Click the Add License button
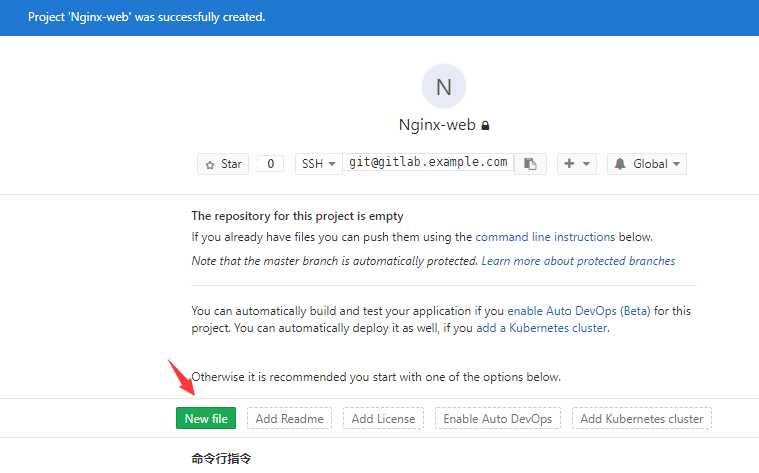The height and width of the screenshot is (473, 759). (x=383, y=419)
